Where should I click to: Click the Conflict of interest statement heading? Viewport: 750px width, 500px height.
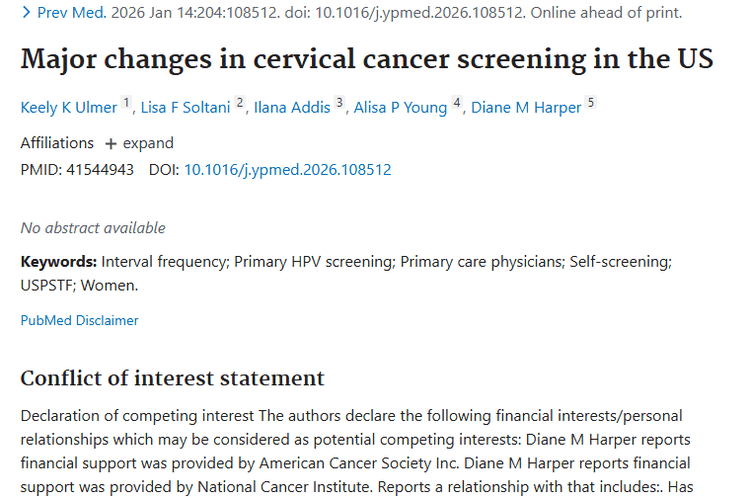[x=172, y=378]
